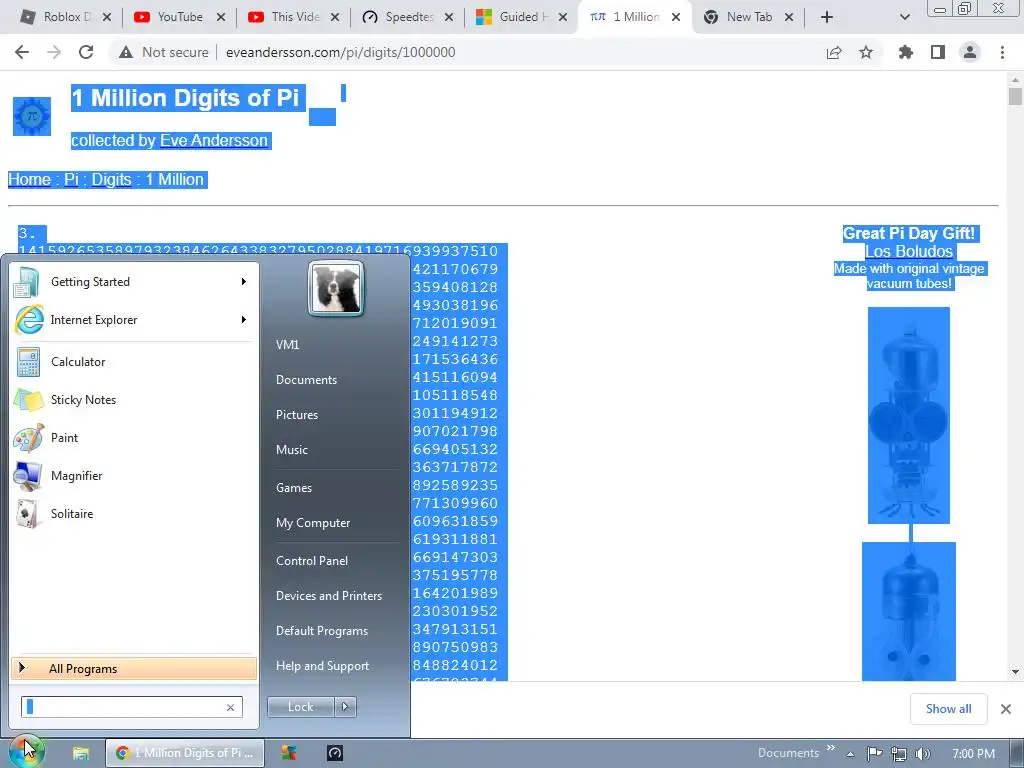Expand All Programs list
The height and width of the screenshot is (768, 1024).
(134, 669)
